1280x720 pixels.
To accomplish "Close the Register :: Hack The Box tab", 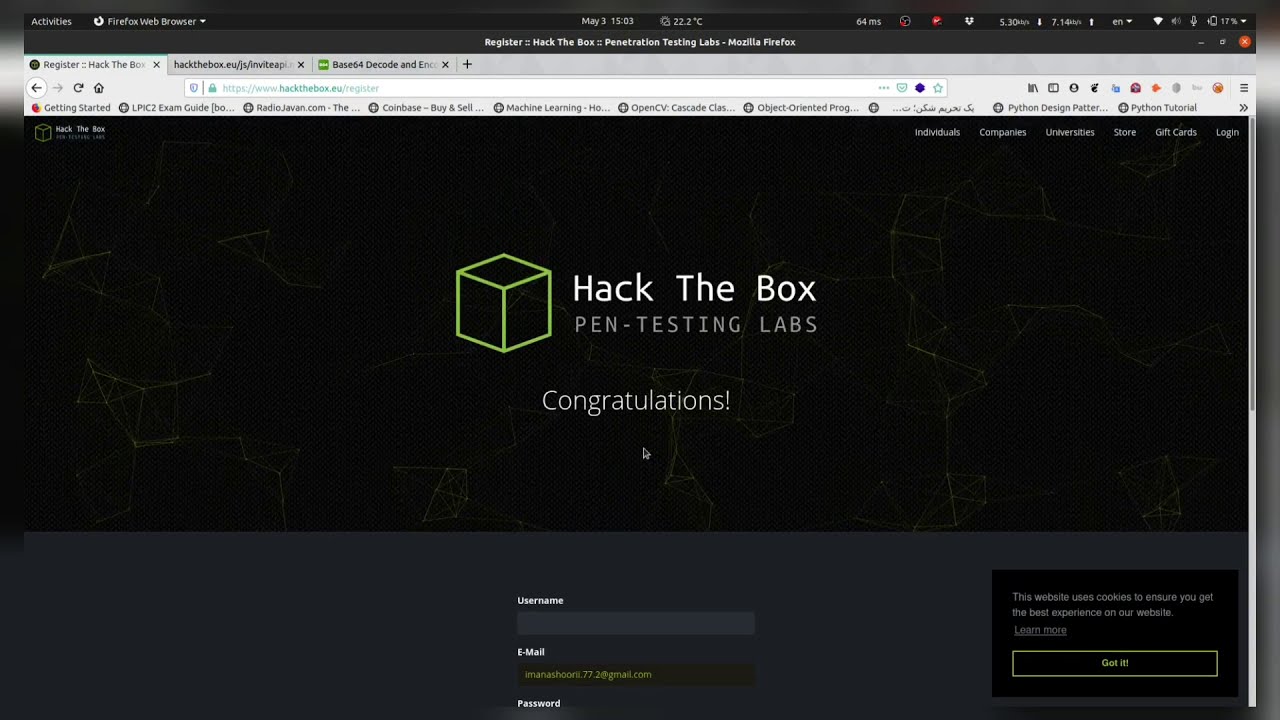I will 156,64.
